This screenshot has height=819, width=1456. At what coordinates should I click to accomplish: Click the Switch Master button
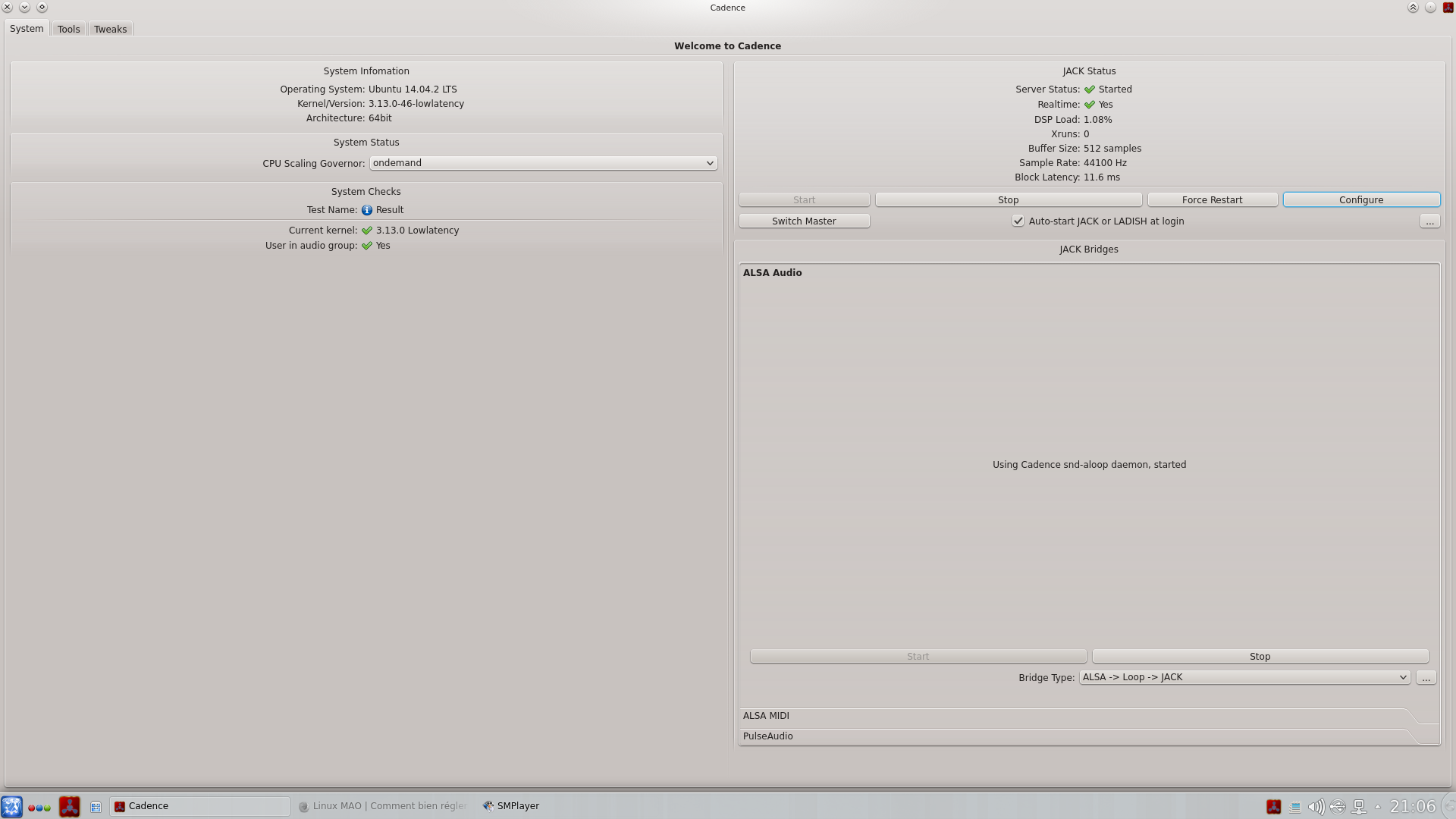[x=804, y=221]
